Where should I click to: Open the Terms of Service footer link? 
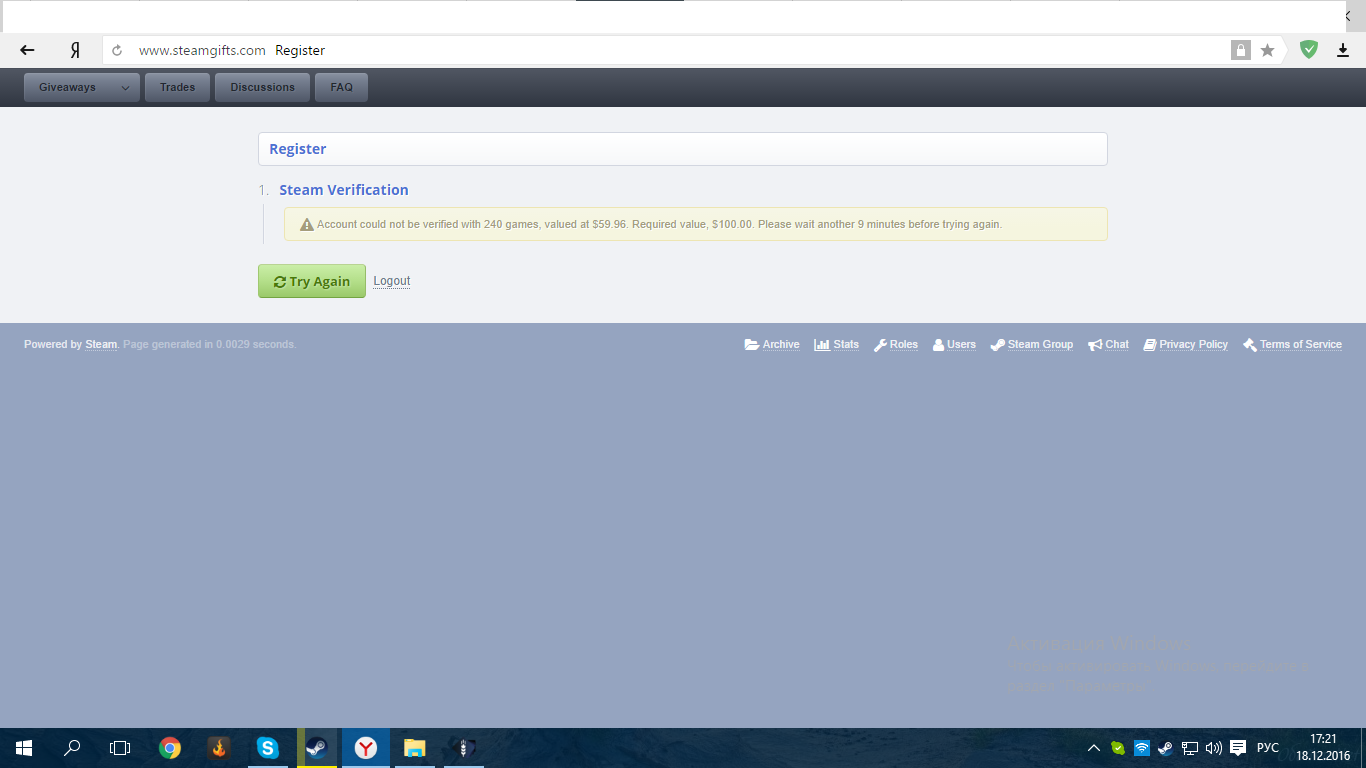1293,344
